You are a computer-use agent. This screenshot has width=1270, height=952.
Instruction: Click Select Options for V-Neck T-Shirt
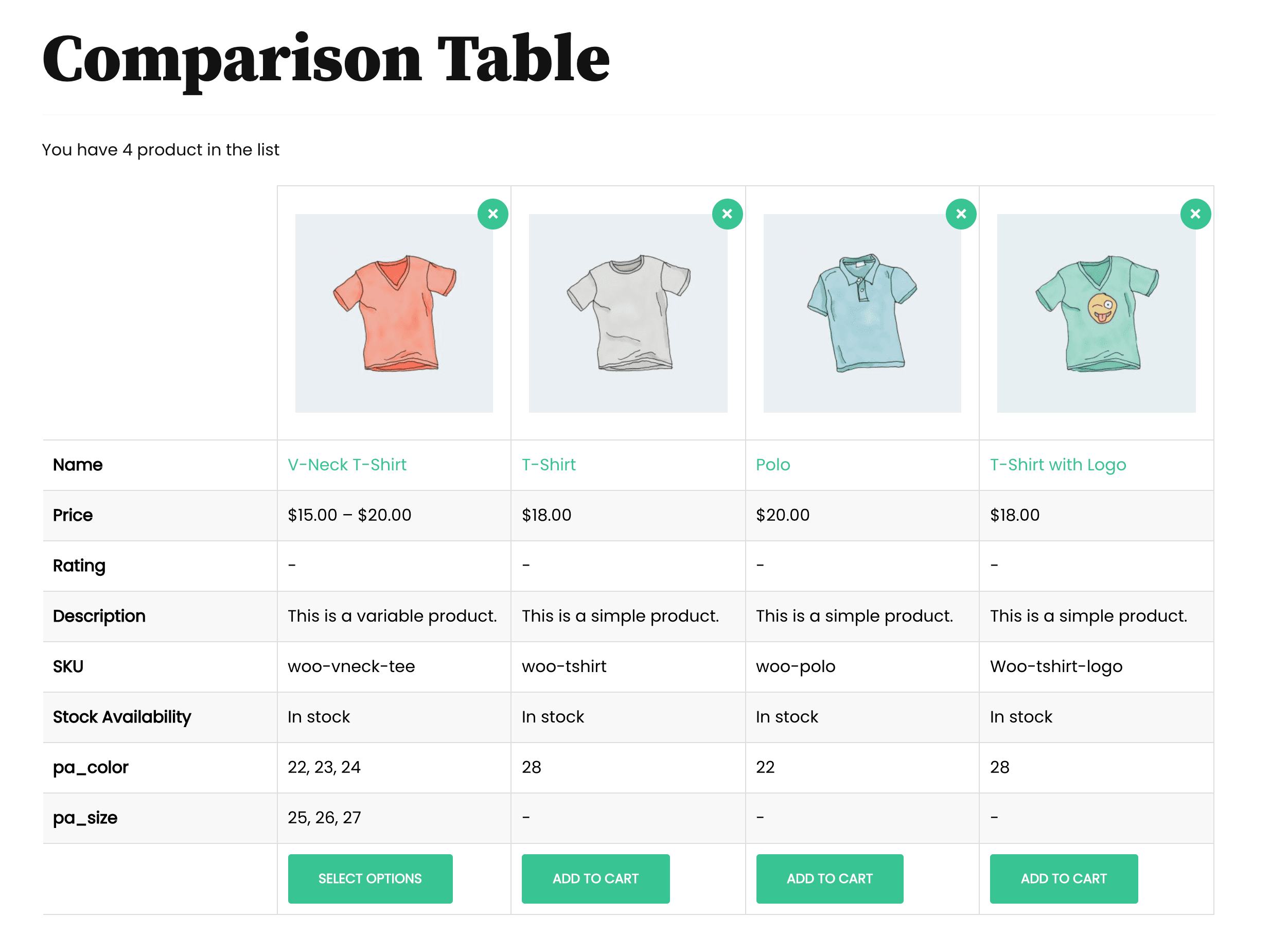pos(370,878)
